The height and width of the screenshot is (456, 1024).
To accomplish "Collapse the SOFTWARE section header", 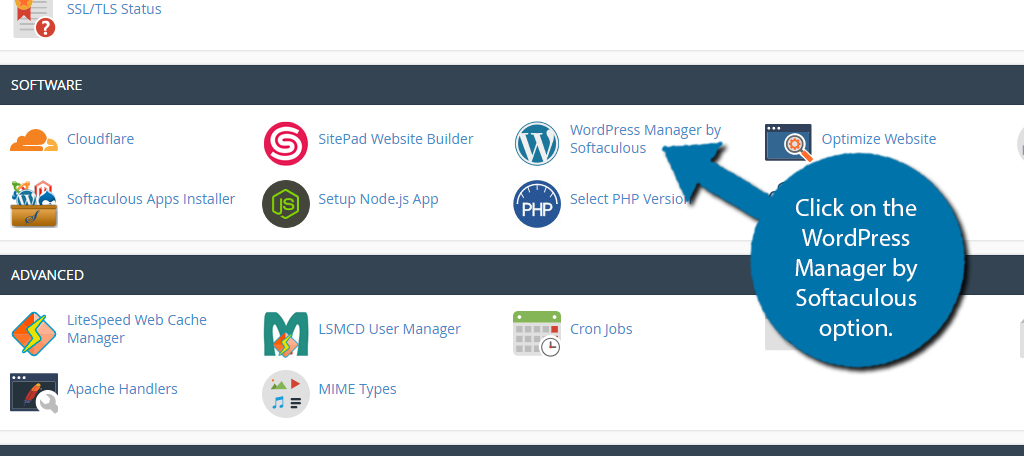I will [x=512, y=85].
